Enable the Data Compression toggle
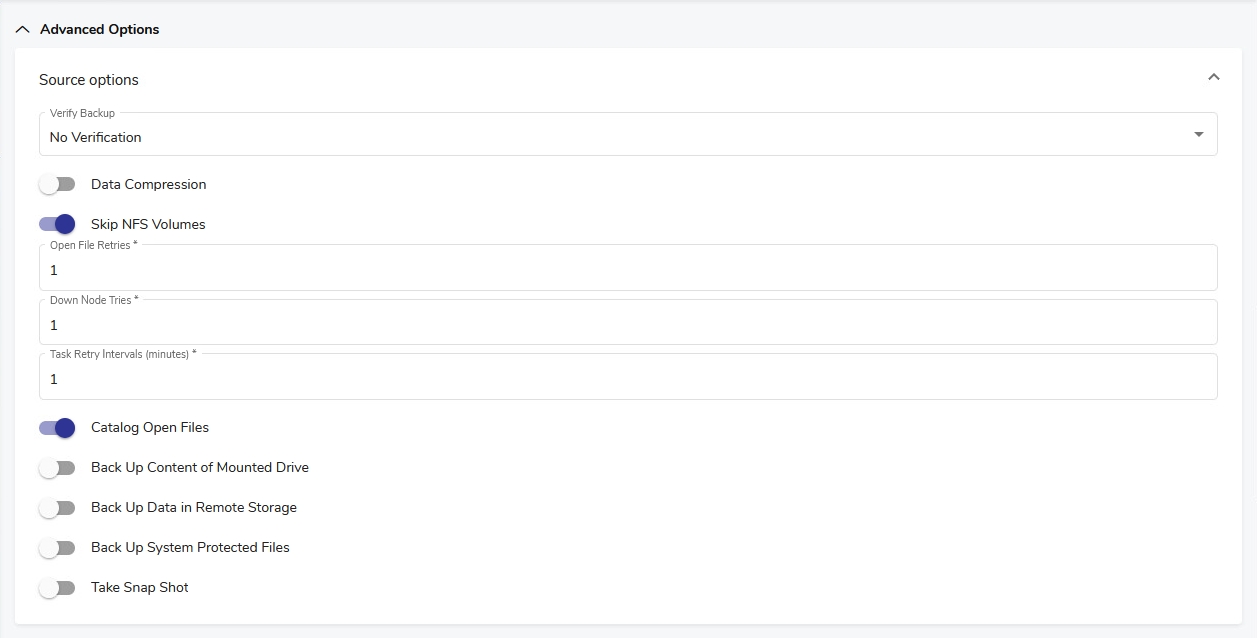Image resolution: width=1257 pixels, height=638 pixels. [x=57, y=185]
